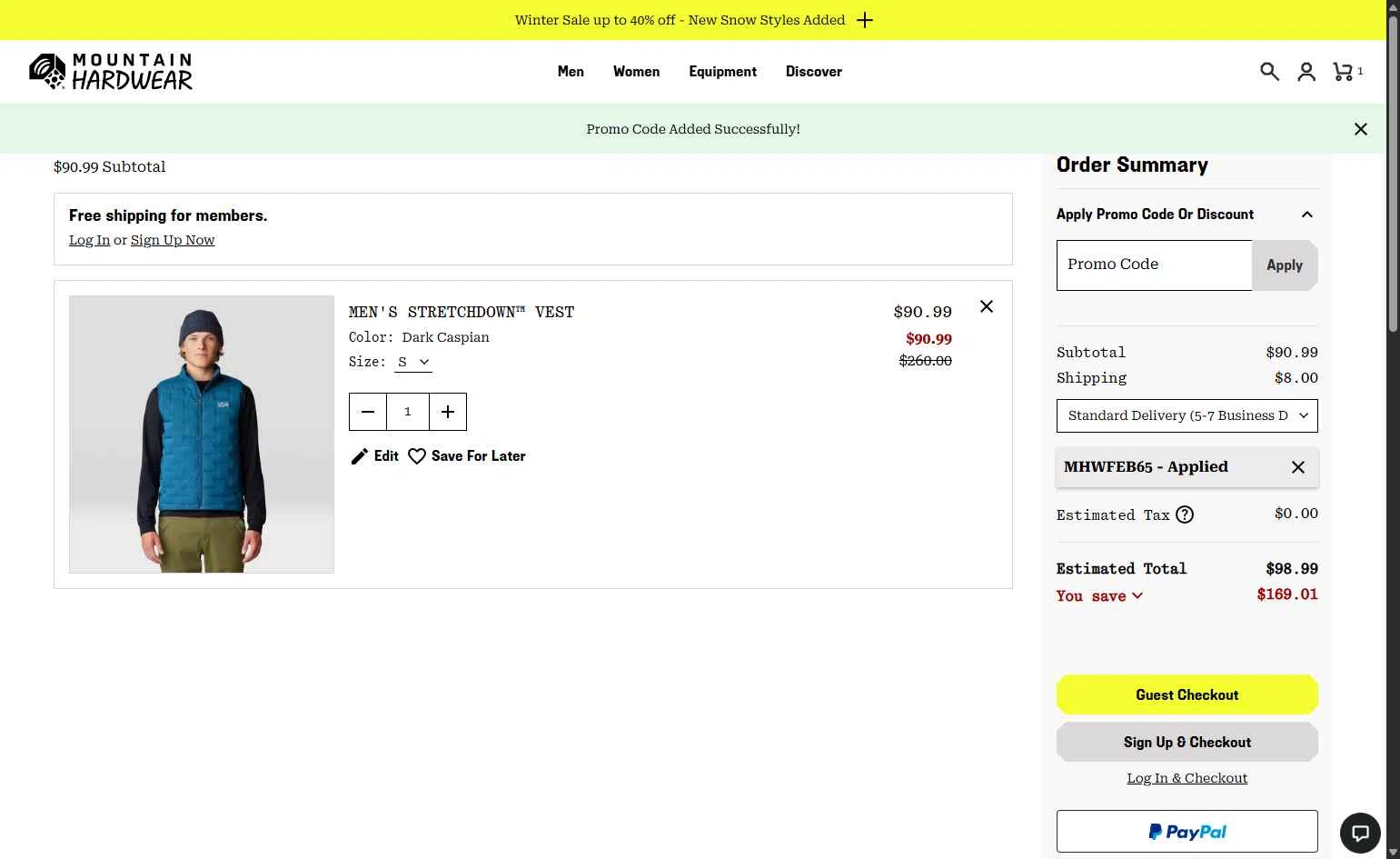Click the Guest Checkout button

pos(1187,694)
